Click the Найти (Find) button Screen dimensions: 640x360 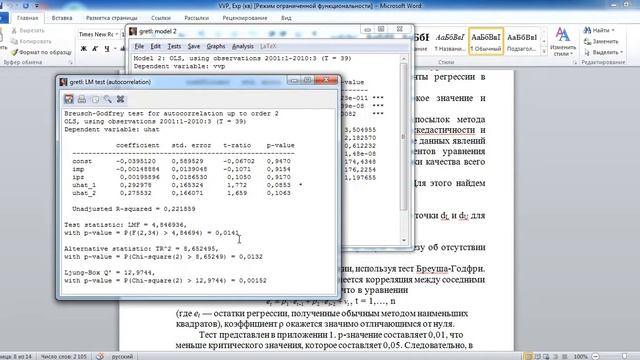[x=596, y=30]
